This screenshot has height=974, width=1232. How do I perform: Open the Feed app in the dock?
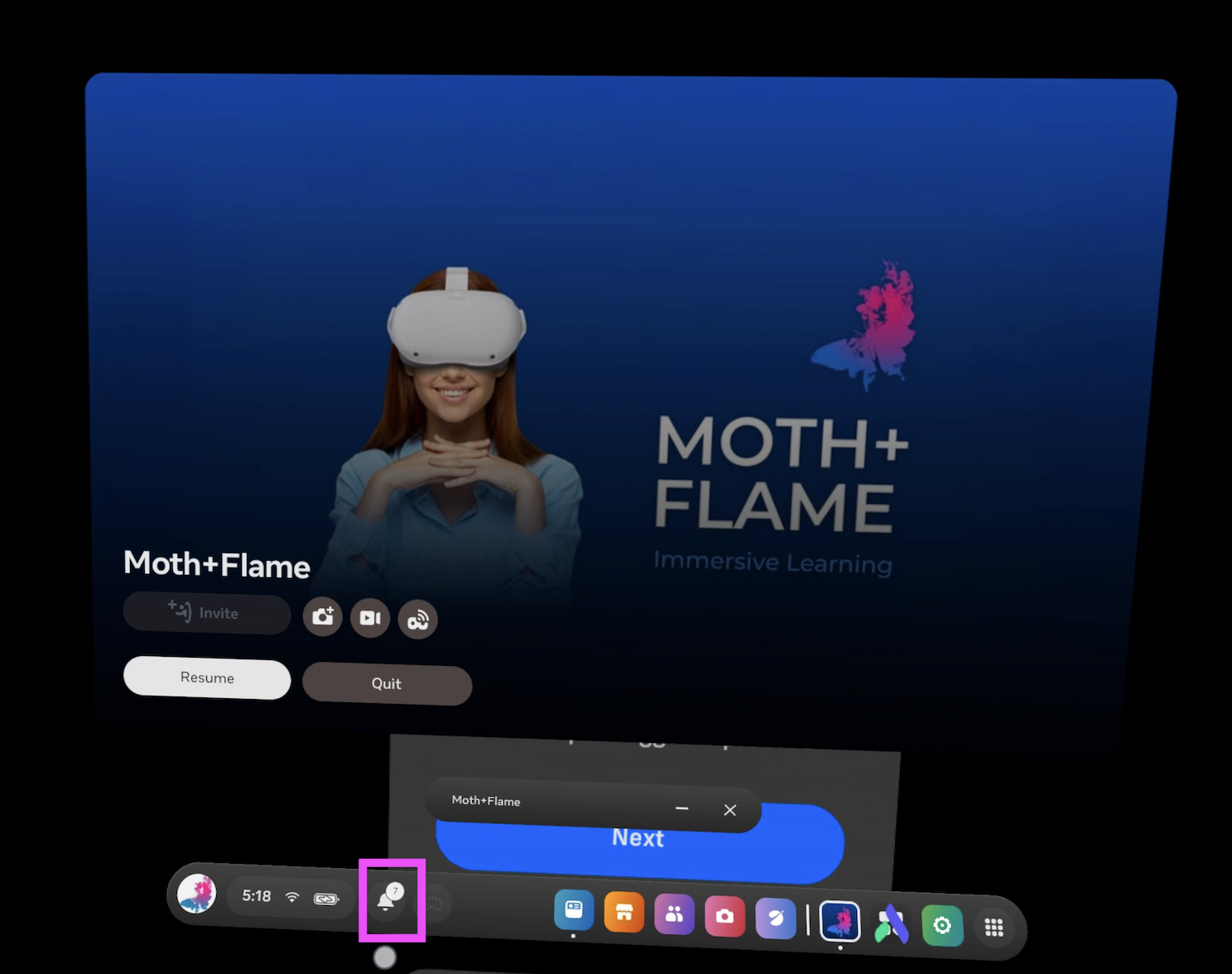pyautogui.click(x=574, y=910)
